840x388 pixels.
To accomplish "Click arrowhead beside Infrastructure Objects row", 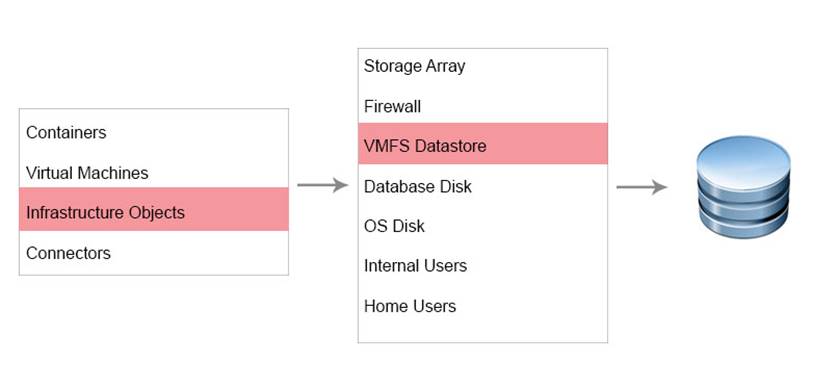I will (x=340, y=185).
